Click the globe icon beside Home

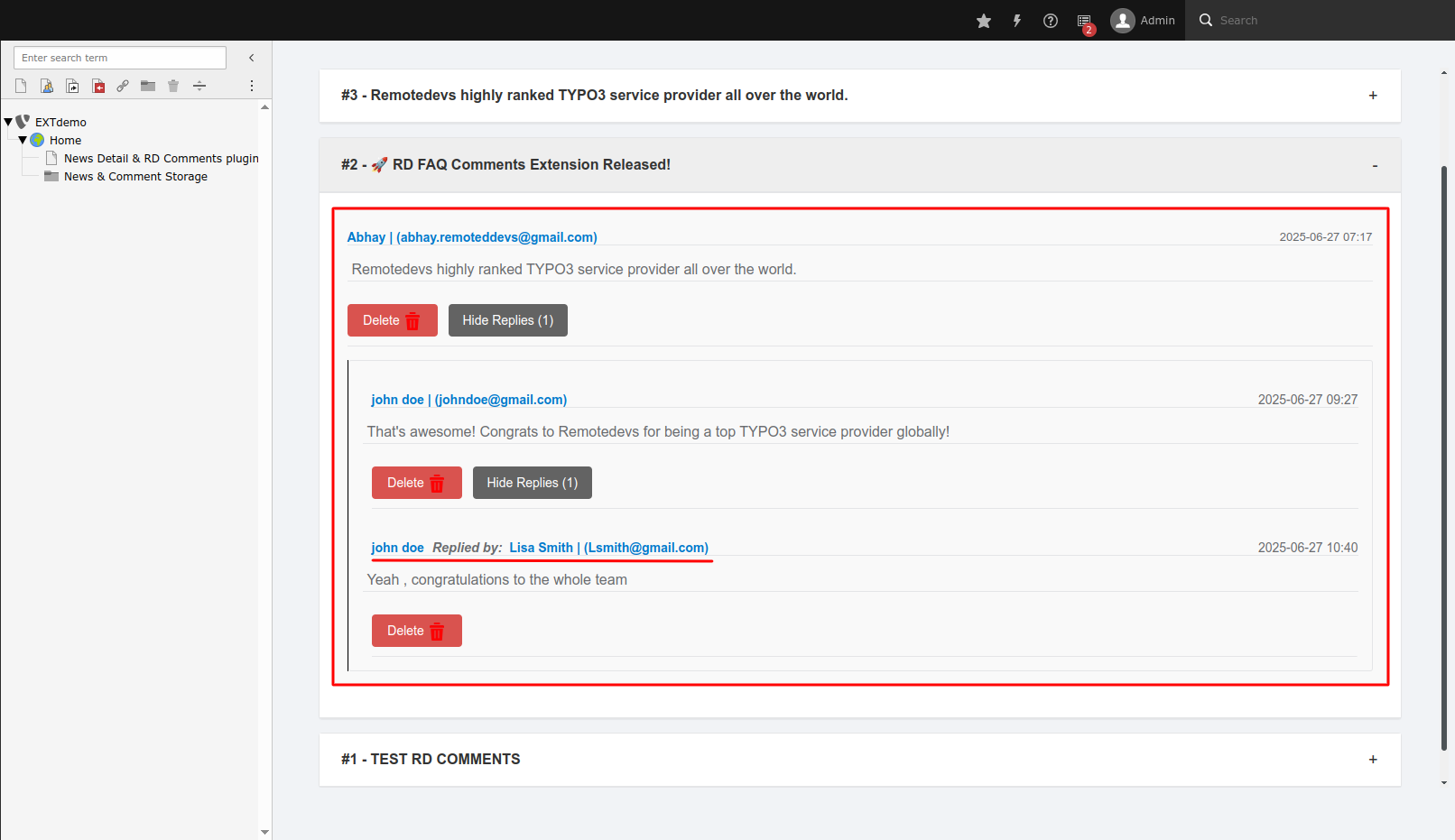point(38,140)
